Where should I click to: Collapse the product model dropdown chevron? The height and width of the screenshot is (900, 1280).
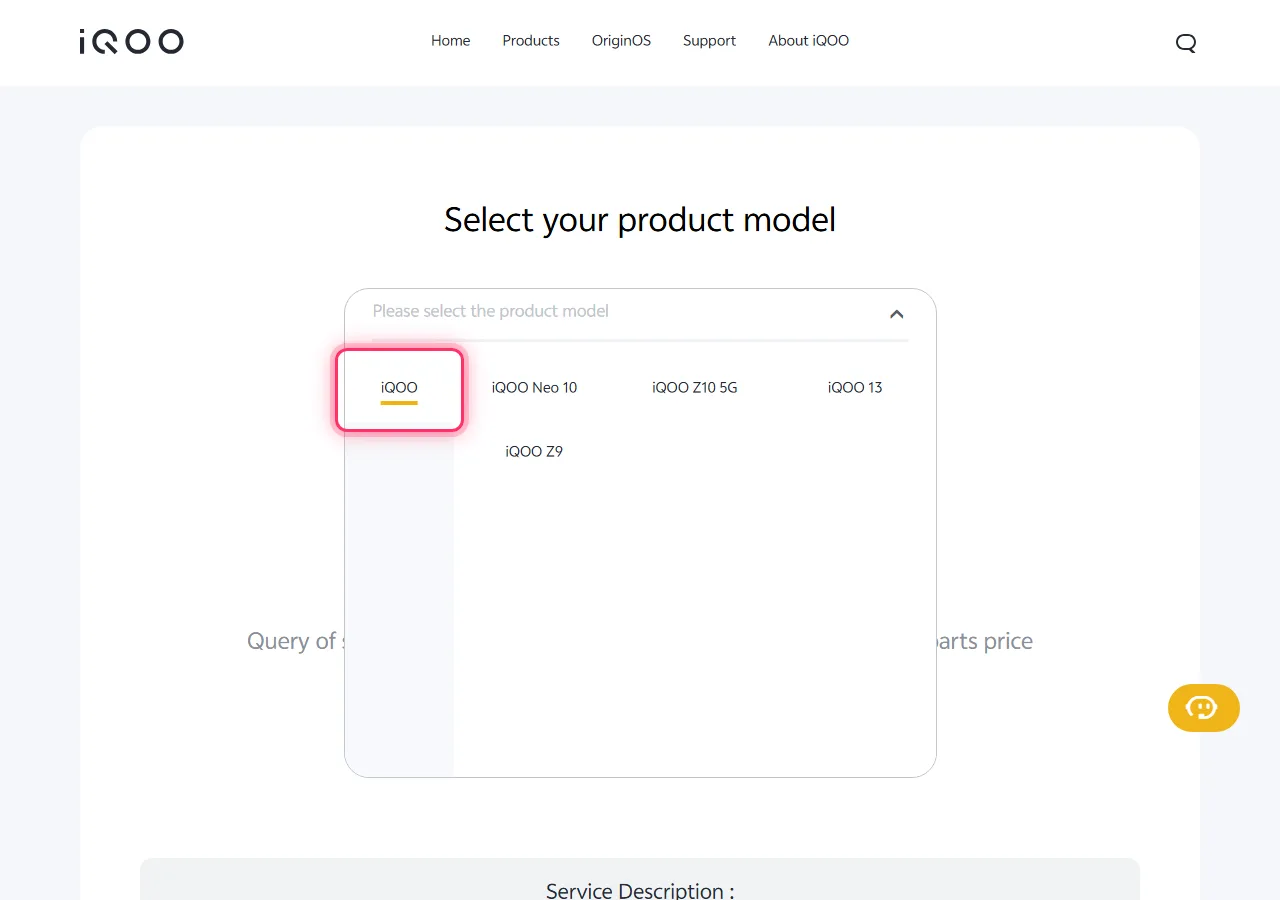click(x=896, y=314)
